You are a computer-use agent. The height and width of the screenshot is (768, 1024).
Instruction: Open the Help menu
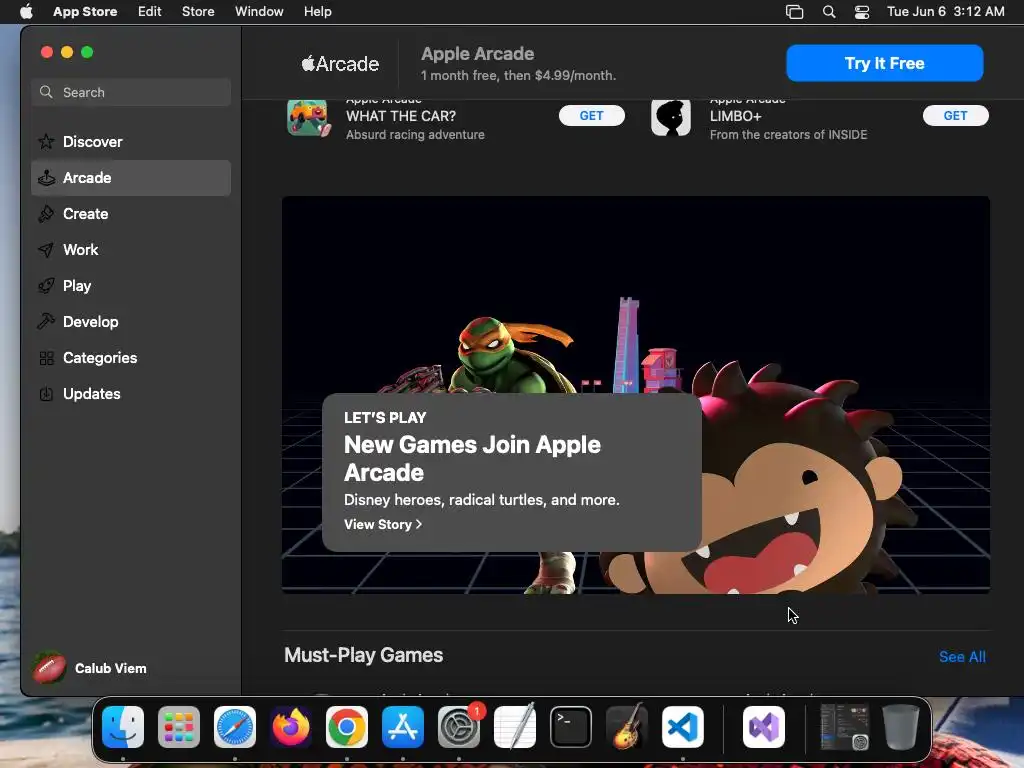tap(317, 12)
